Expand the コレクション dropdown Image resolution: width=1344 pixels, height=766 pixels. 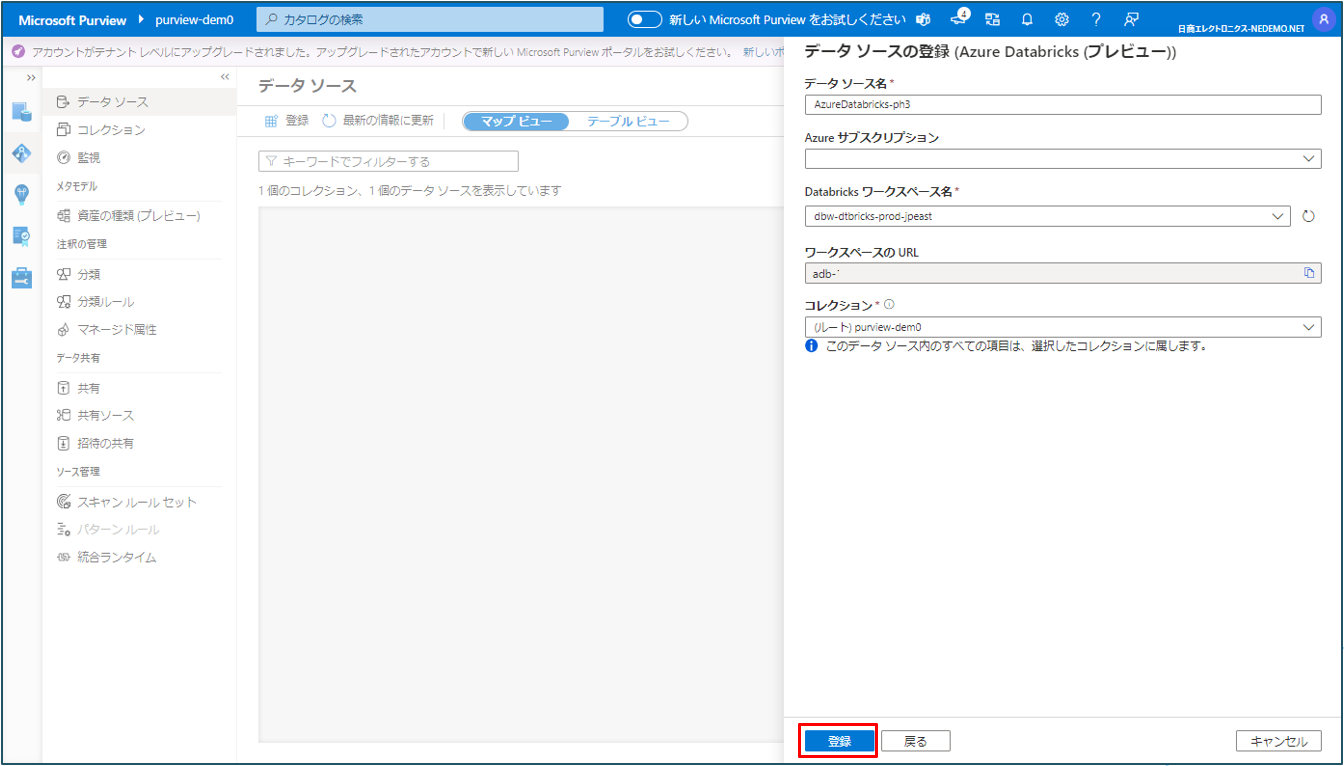1063,327
